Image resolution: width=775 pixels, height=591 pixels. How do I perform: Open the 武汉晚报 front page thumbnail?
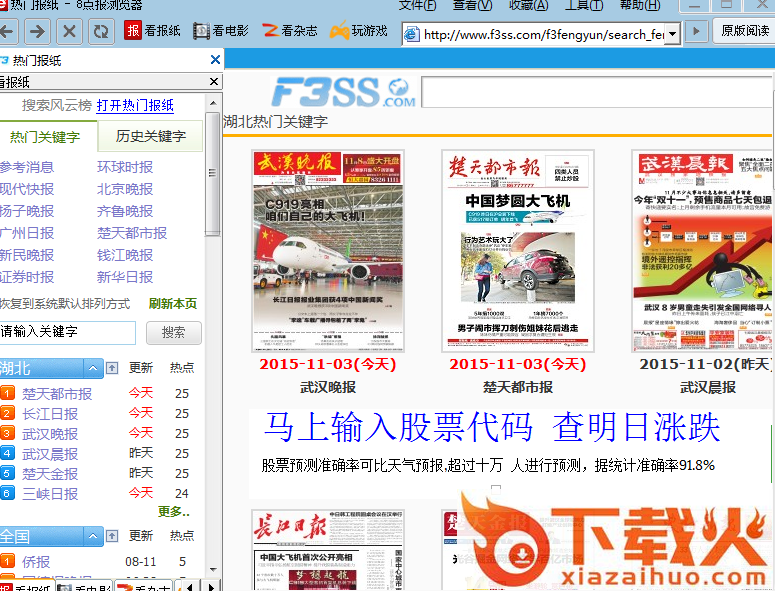tap(328, 251)
